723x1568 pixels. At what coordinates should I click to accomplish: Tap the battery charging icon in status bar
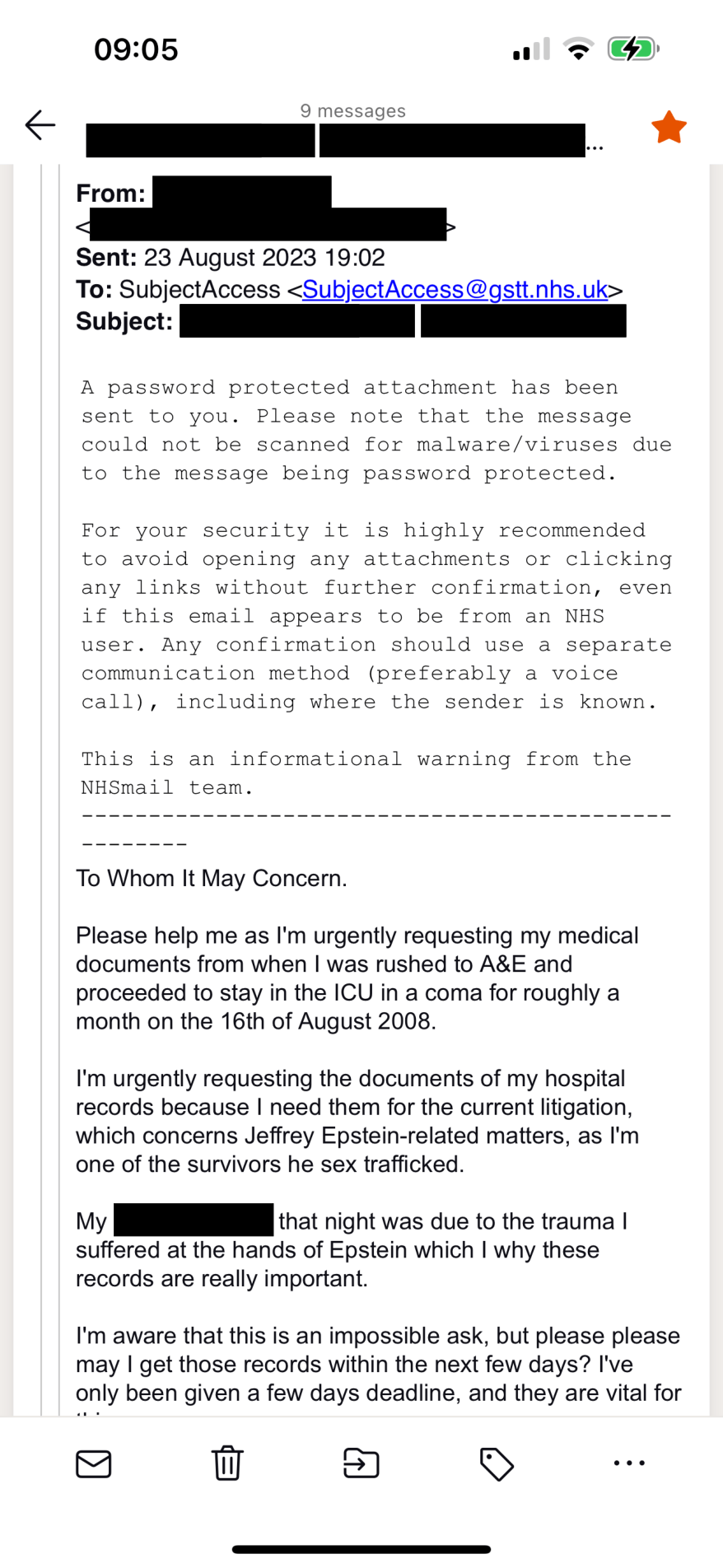point(632,49)
